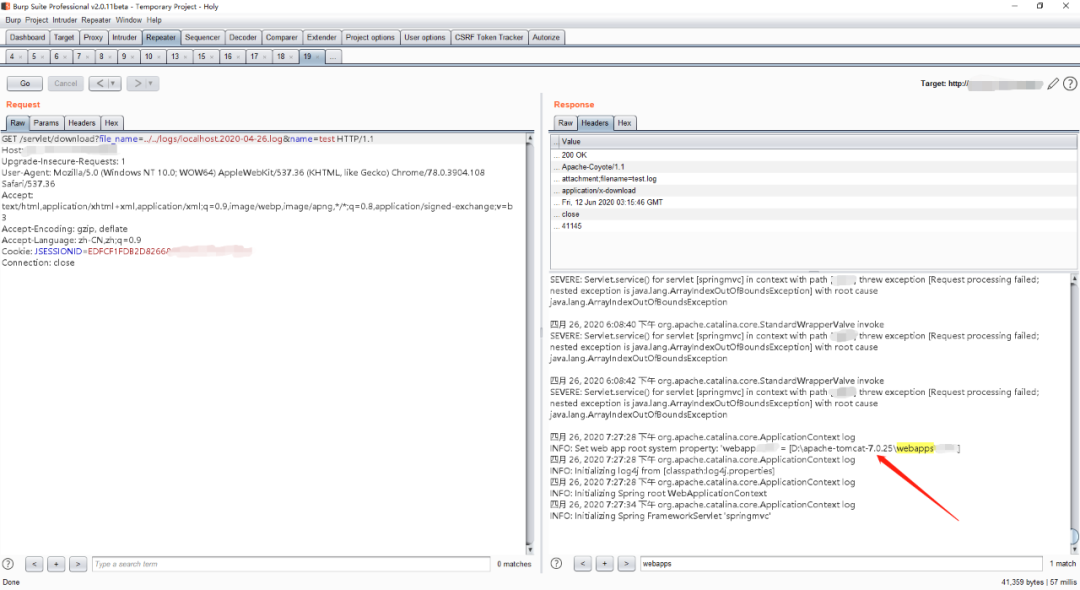Switch to the Proxy tab
The width and height of the screenshot is (1080, 590).
(x=93, y=37)
